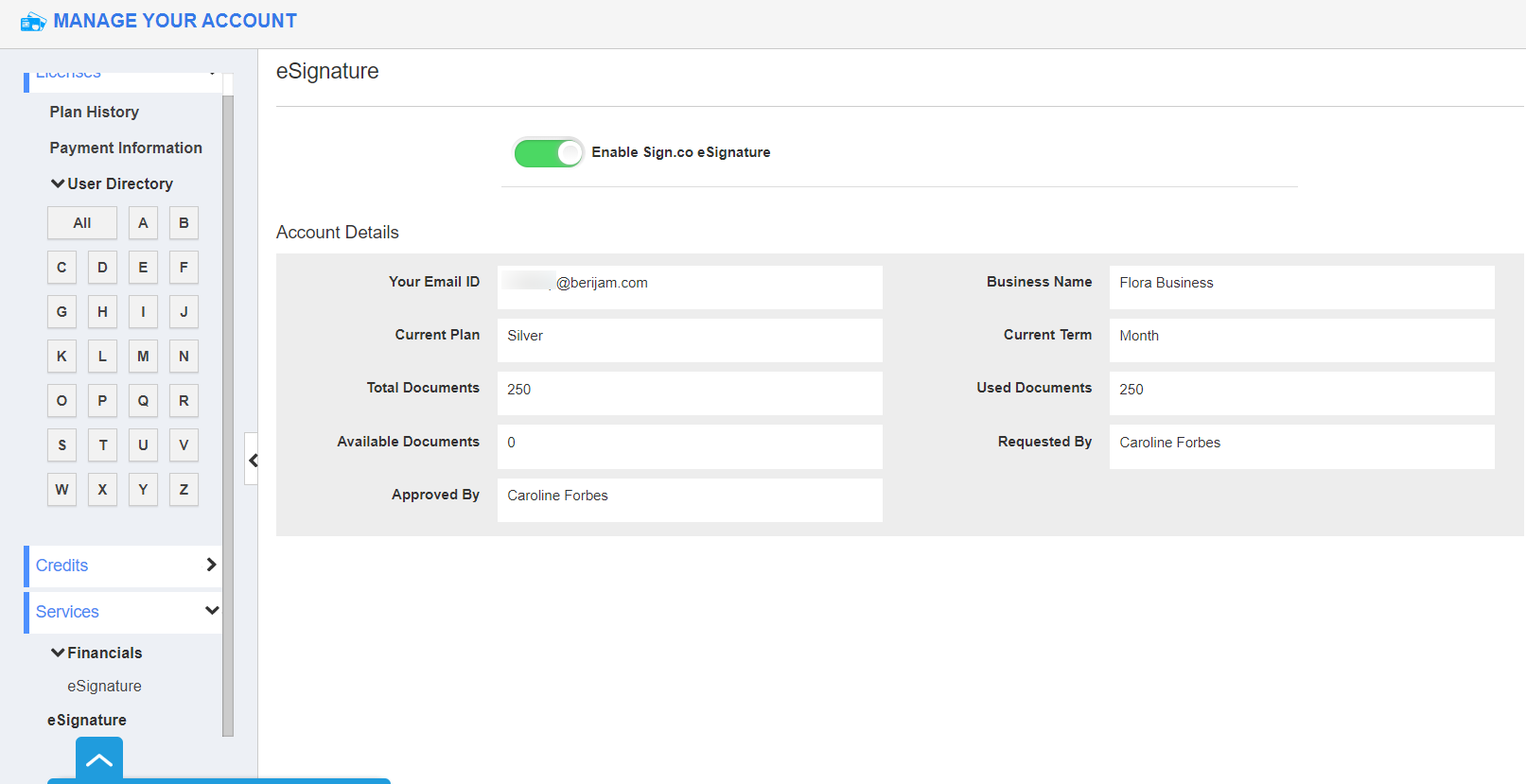Collapse the sidebar with the left arrow
Screen dimensions: 1526x784
coord(253,460)
